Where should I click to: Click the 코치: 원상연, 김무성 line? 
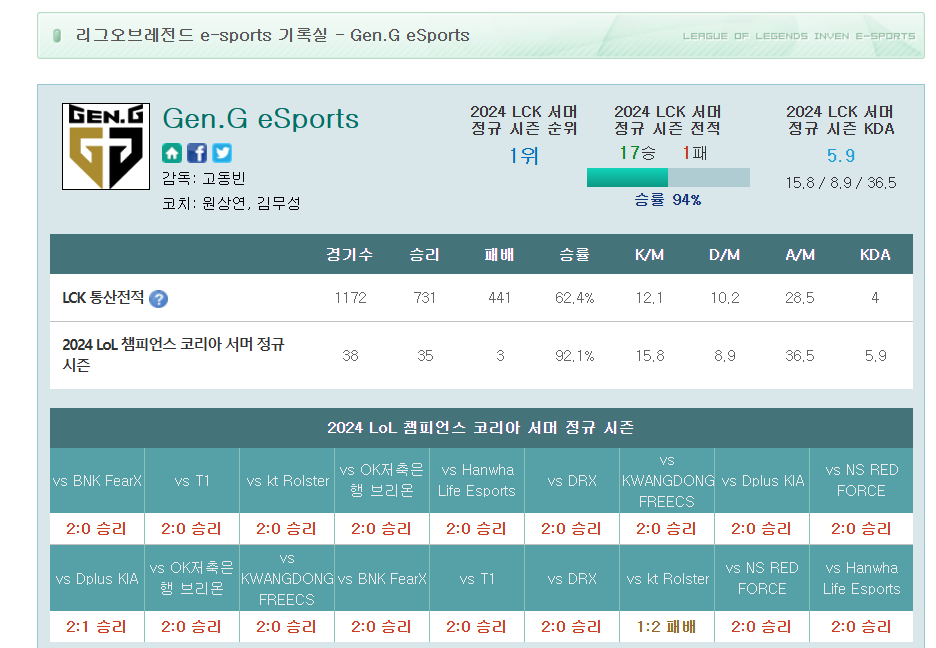pyautogui.click(x=231, y=203)
